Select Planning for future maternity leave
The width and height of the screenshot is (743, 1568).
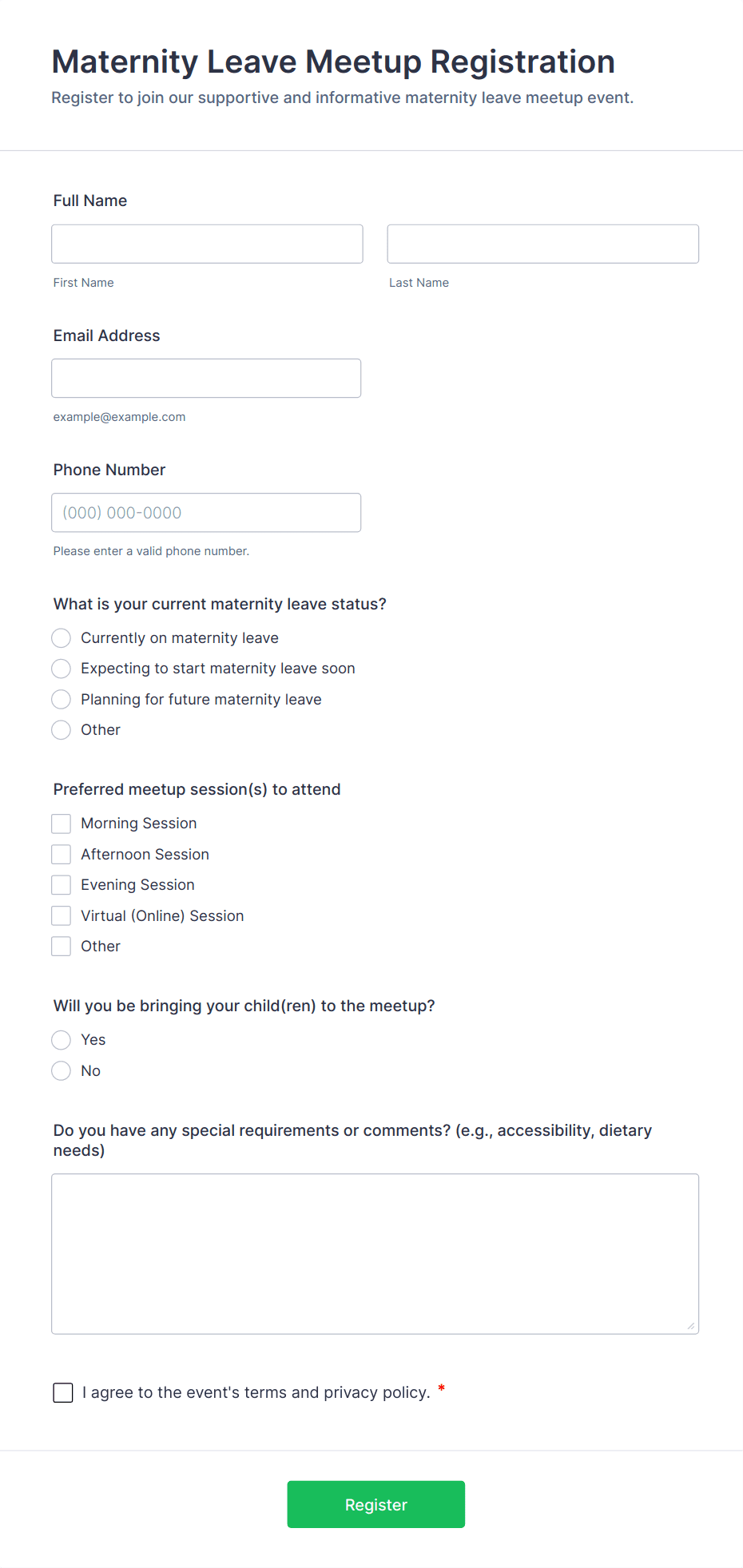[62, 700]
